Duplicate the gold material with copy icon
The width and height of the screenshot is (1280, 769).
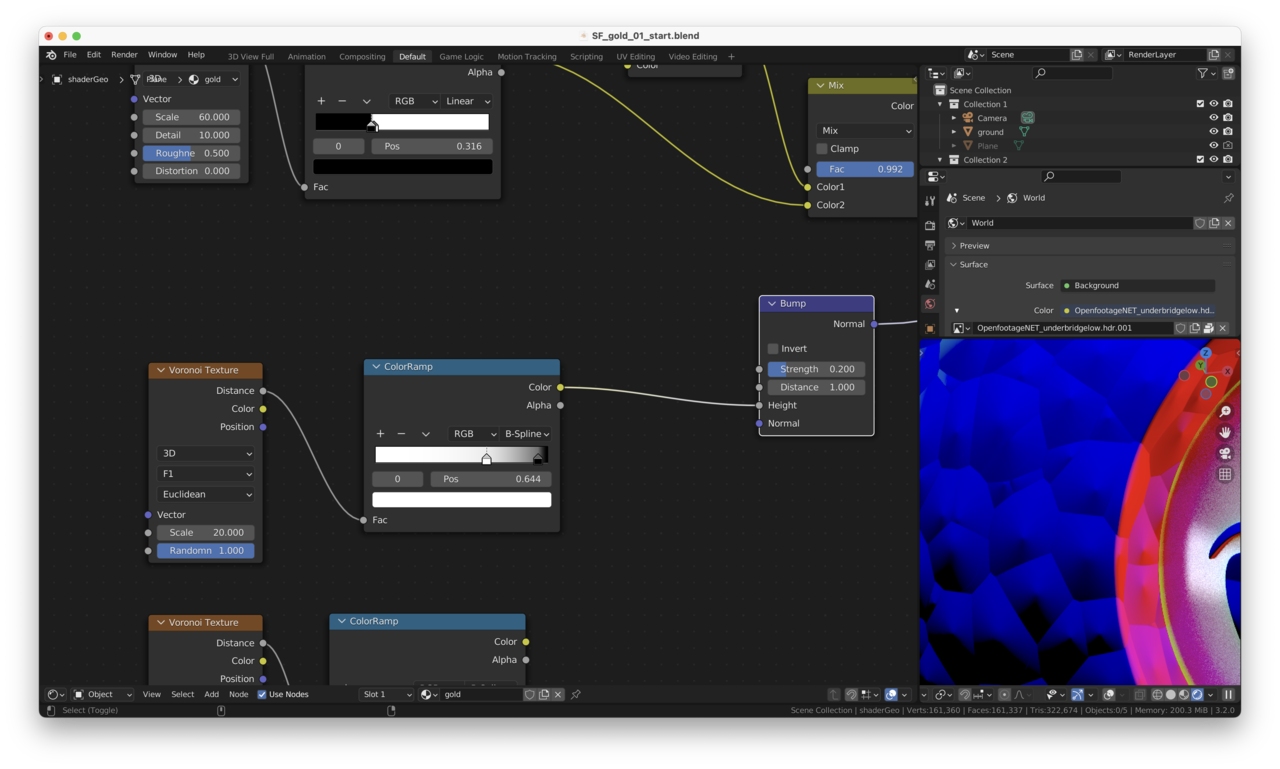pos(544,694)
